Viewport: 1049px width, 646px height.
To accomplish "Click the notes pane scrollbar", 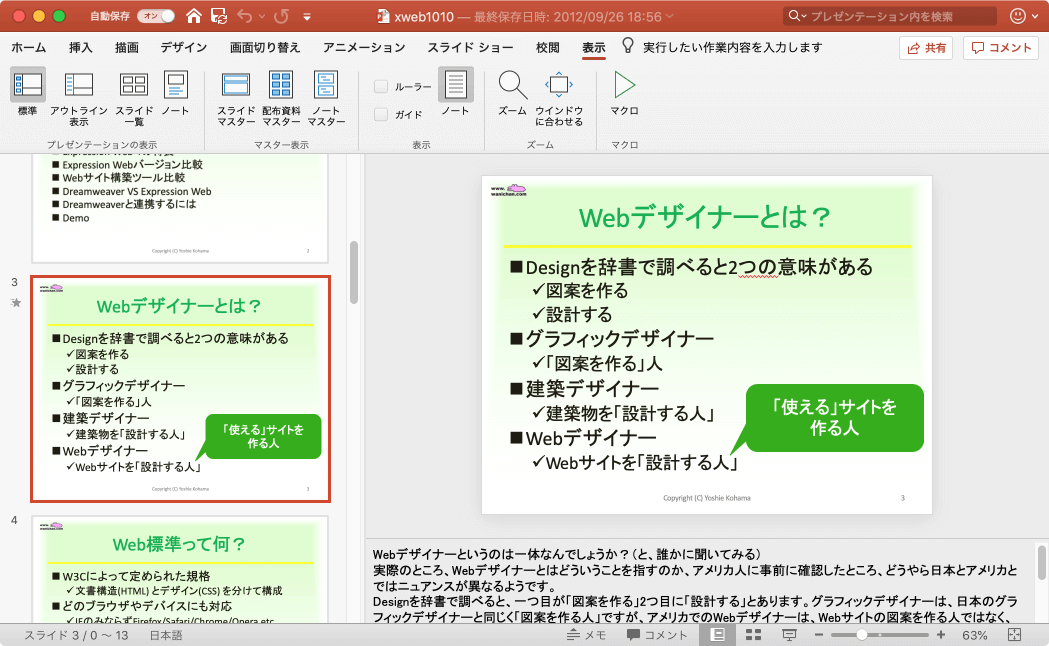I will click(1042, 562).
